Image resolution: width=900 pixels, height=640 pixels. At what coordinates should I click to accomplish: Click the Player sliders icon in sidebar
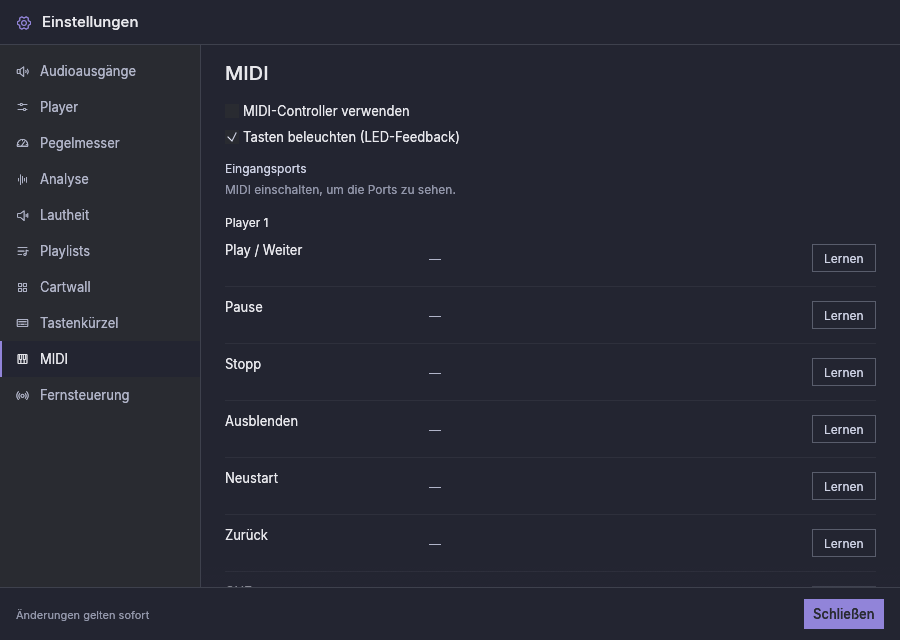pyautogui.click(x=22, y=107)
